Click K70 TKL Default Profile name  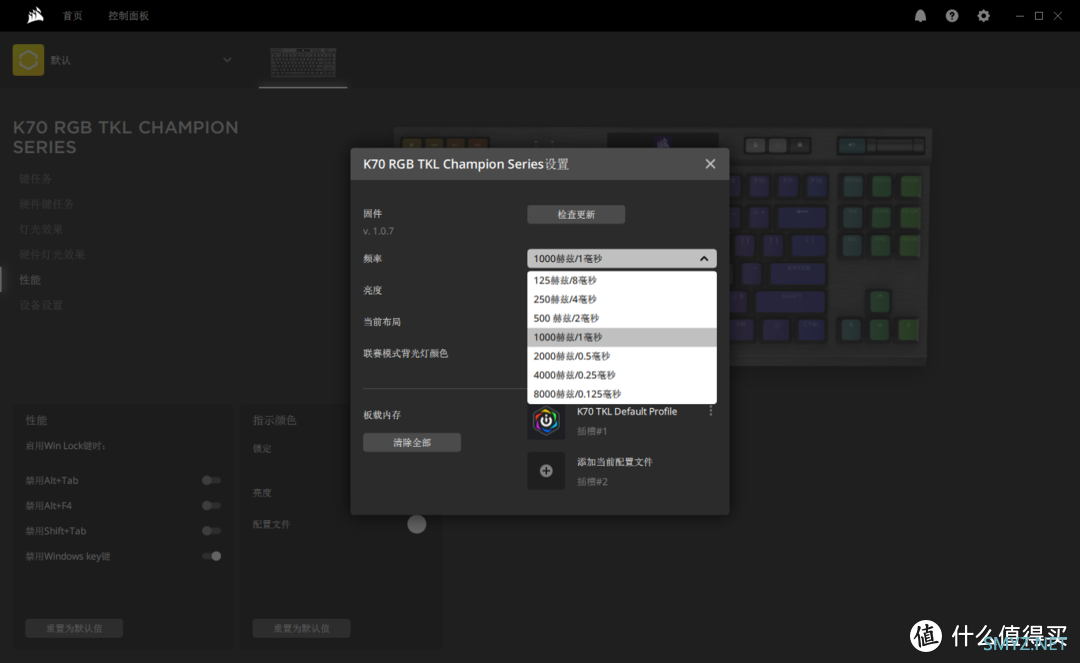coord(627,411)
